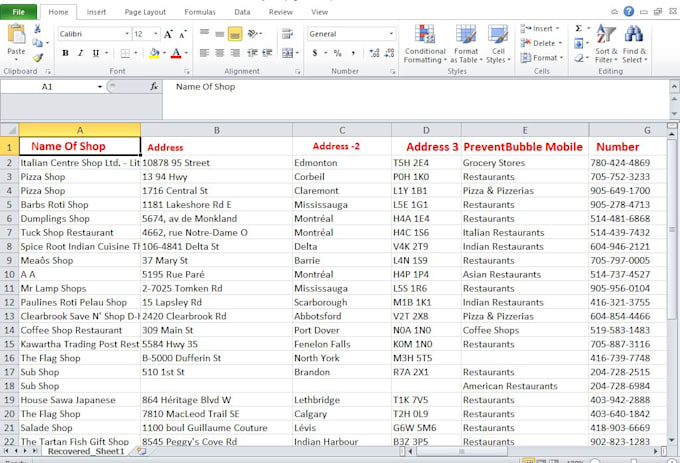The image size is (680, 463).
Task: Apply the red Font Color
Action: [x=176, y=53]
